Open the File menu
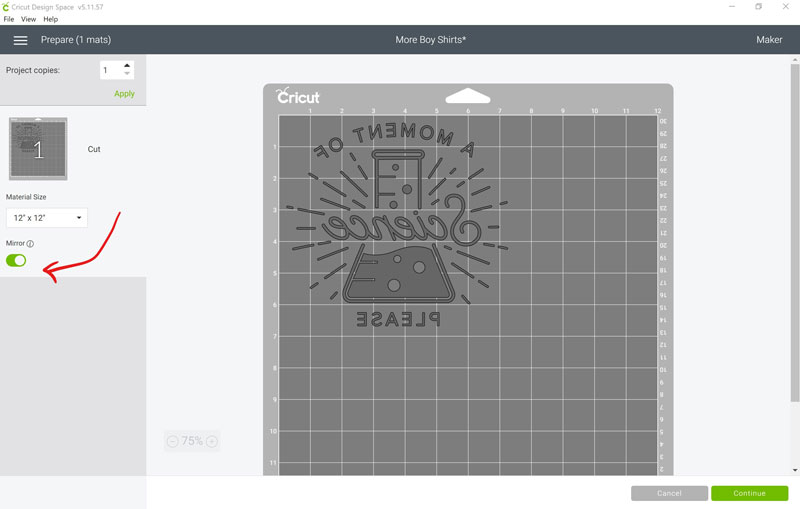The height and width of the screenshot is (509, 800). [x=9, y=19]
